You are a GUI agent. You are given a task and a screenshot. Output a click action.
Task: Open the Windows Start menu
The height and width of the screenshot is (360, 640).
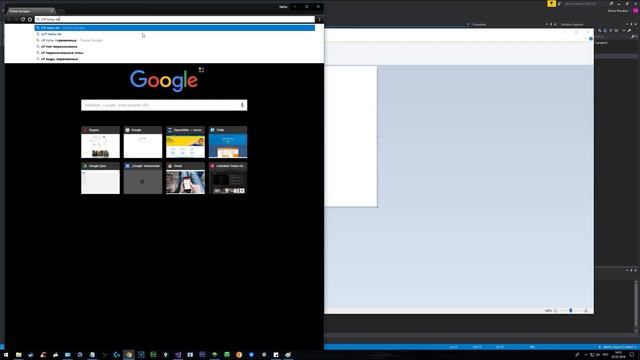click(6, 355)
